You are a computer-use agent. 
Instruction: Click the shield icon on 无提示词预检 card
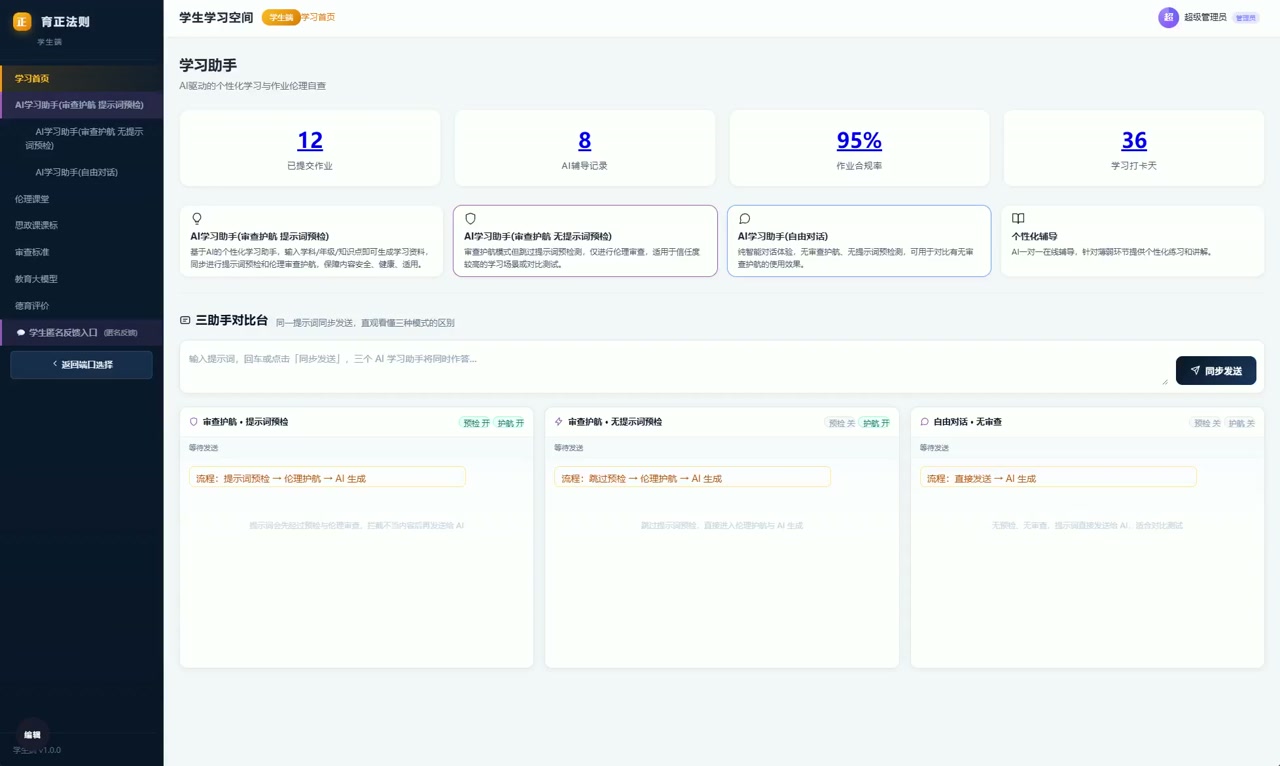(x=470, y=218)
